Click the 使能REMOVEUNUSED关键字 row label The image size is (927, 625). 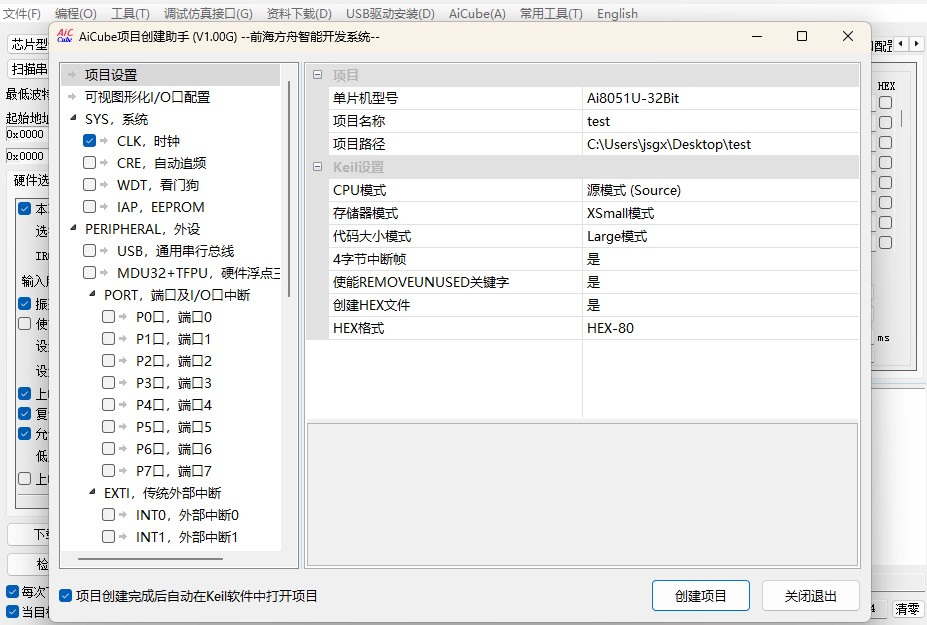click(x=421, y=282)
